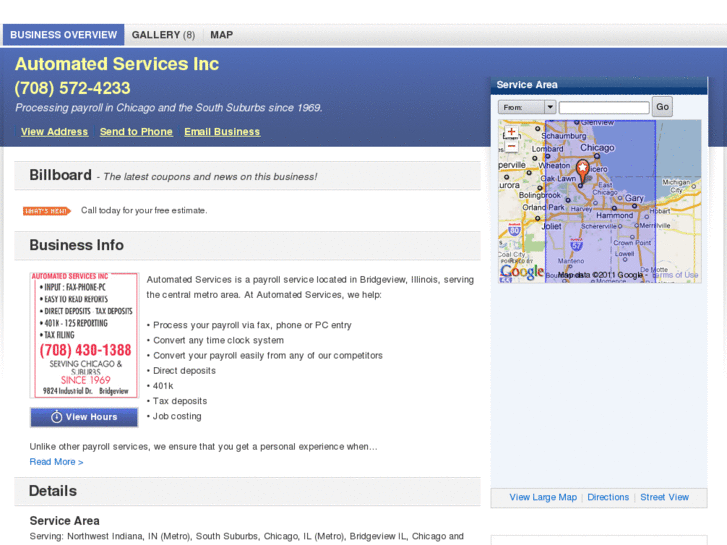The height and width of the screenshot is (545, 727).
Task: Zoom in on the service area map
Action: click(x=511, y=132)
